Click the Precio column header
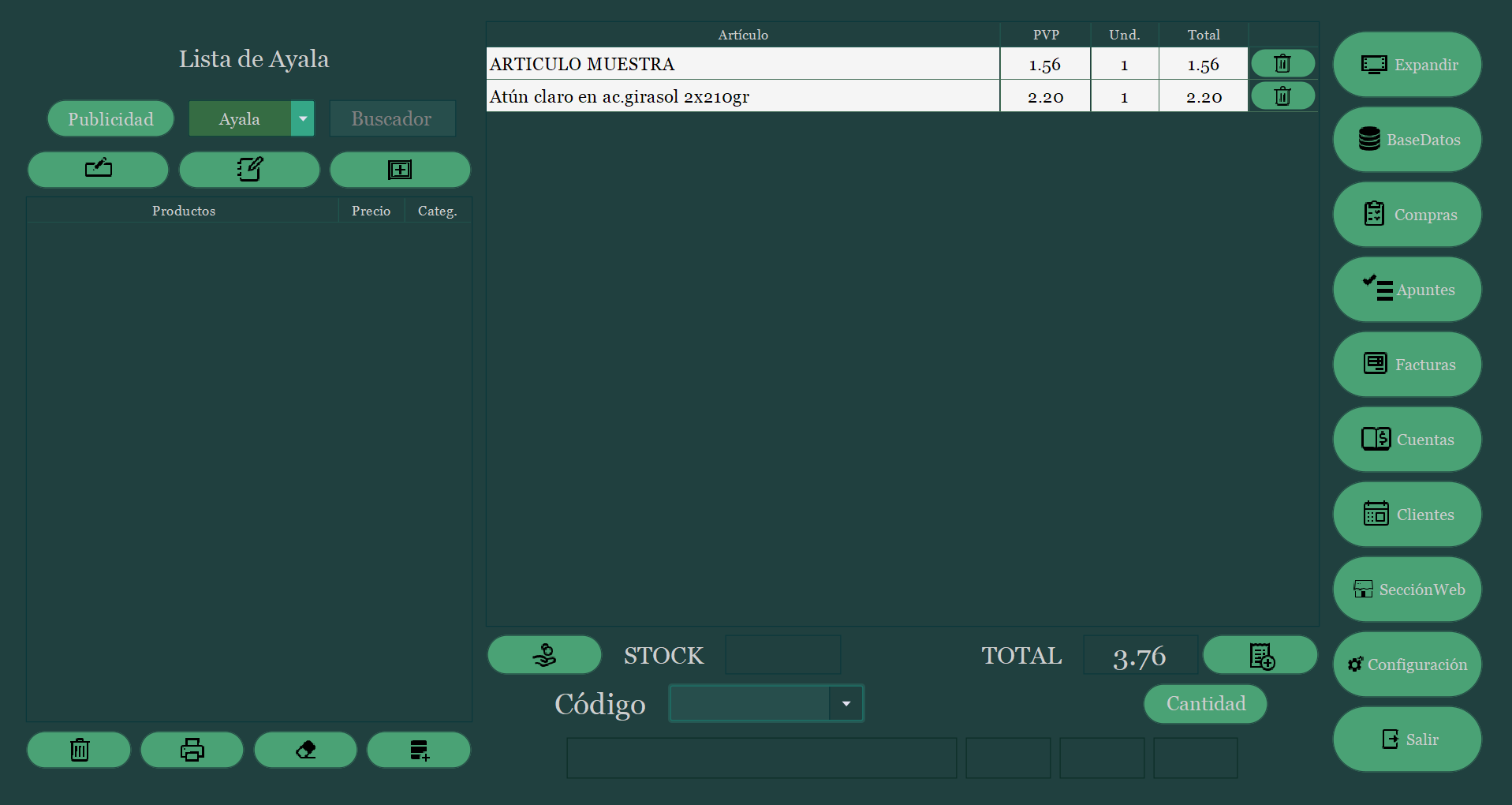 pos(371,211)
